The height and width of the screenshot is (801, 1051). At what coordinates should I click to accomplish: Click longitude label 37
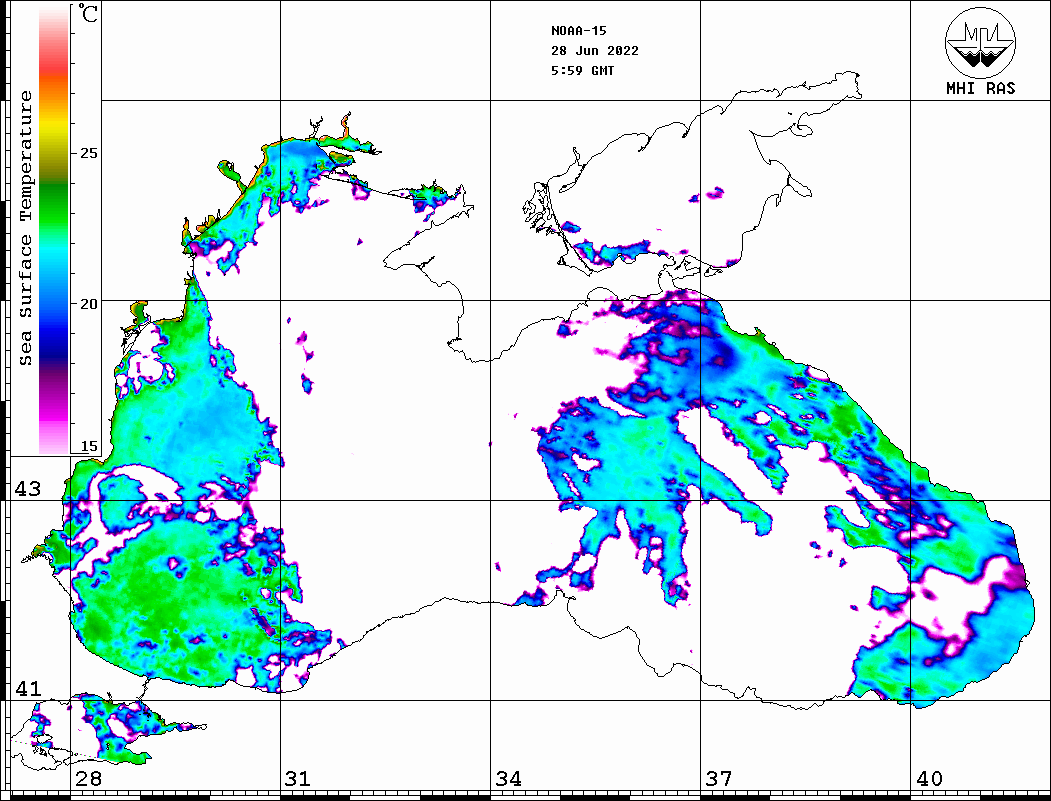click(719, 779)
